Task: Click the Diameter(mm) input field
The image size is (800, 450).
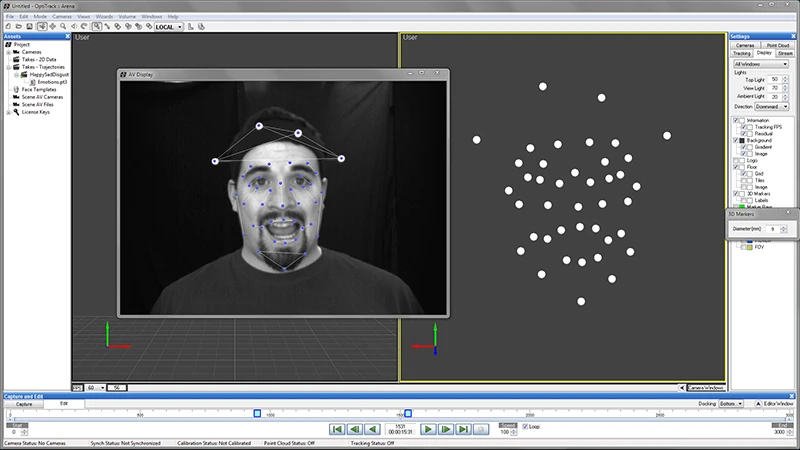Action: pyautogui.click(x=774, y=228)
